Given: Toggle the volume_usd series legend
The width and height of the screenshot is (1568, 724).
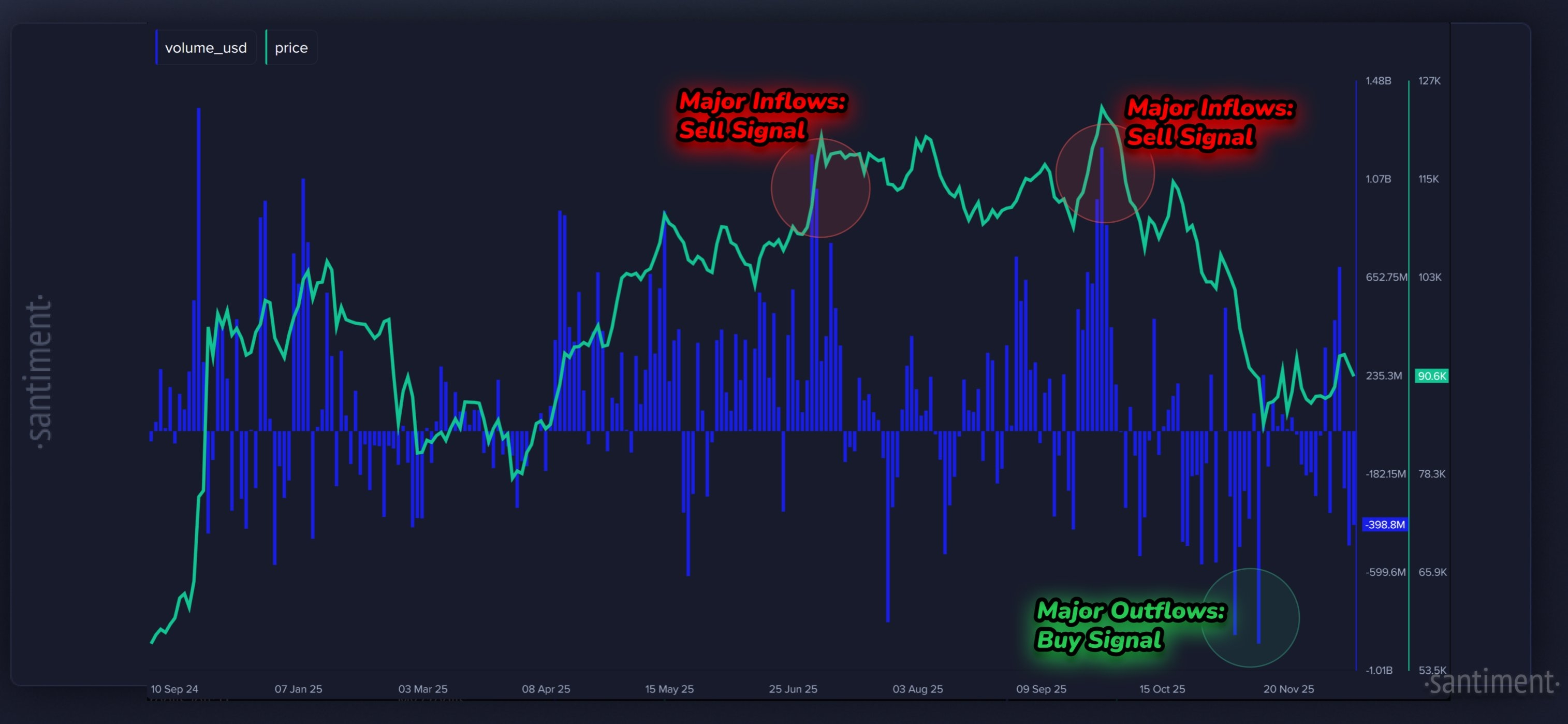Looking at the screenshot, I should (x=206, y=48).
